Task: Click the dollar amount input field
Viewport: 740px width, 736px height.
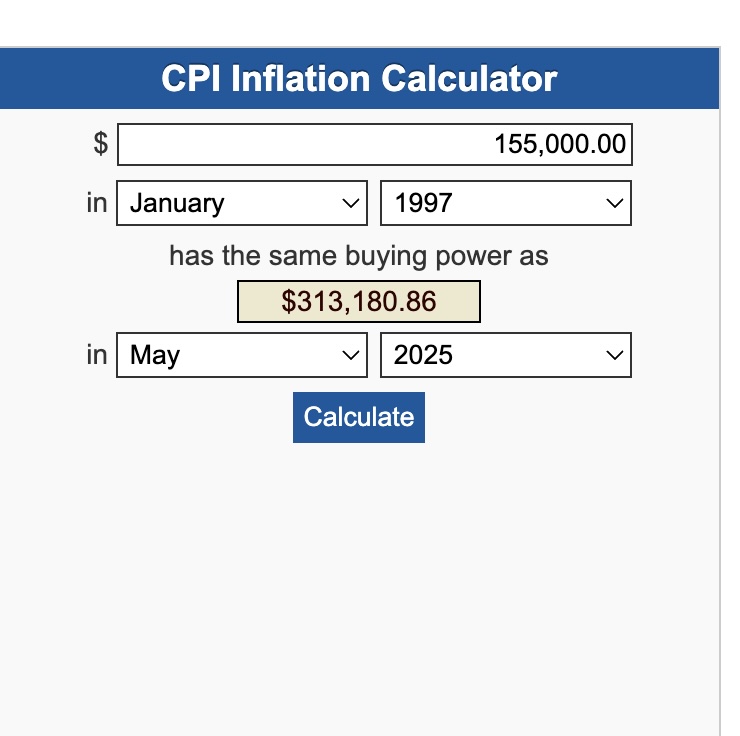Action: tap(374, 145)
